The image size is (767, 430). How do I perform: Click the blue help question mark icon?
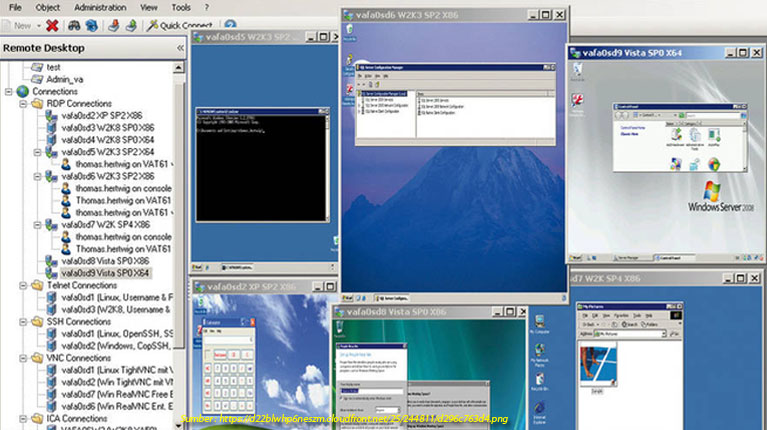coord(230,25)
